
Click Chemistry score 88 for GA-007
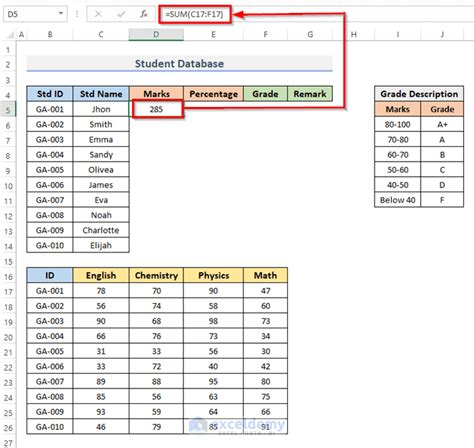[x=156, y=381]
